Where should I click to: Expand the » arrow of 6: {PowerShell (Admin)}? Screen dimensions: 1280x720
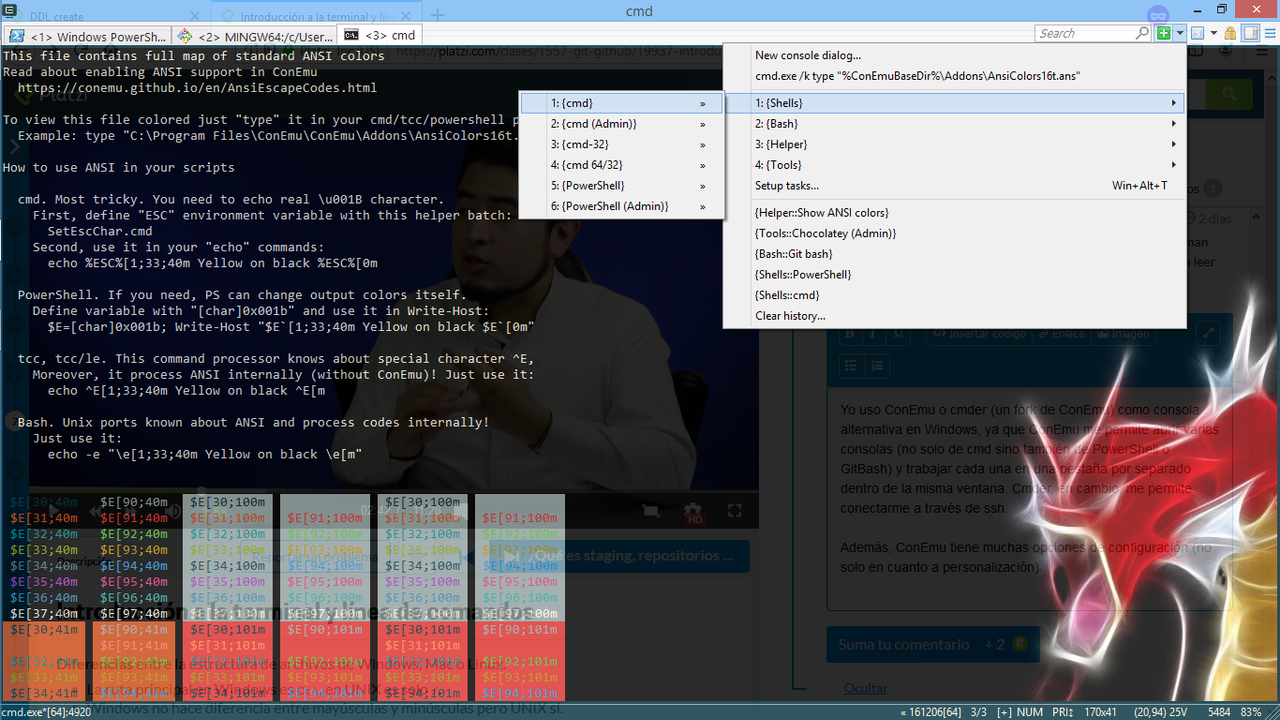pyautogui.click(x=703, y=207)
